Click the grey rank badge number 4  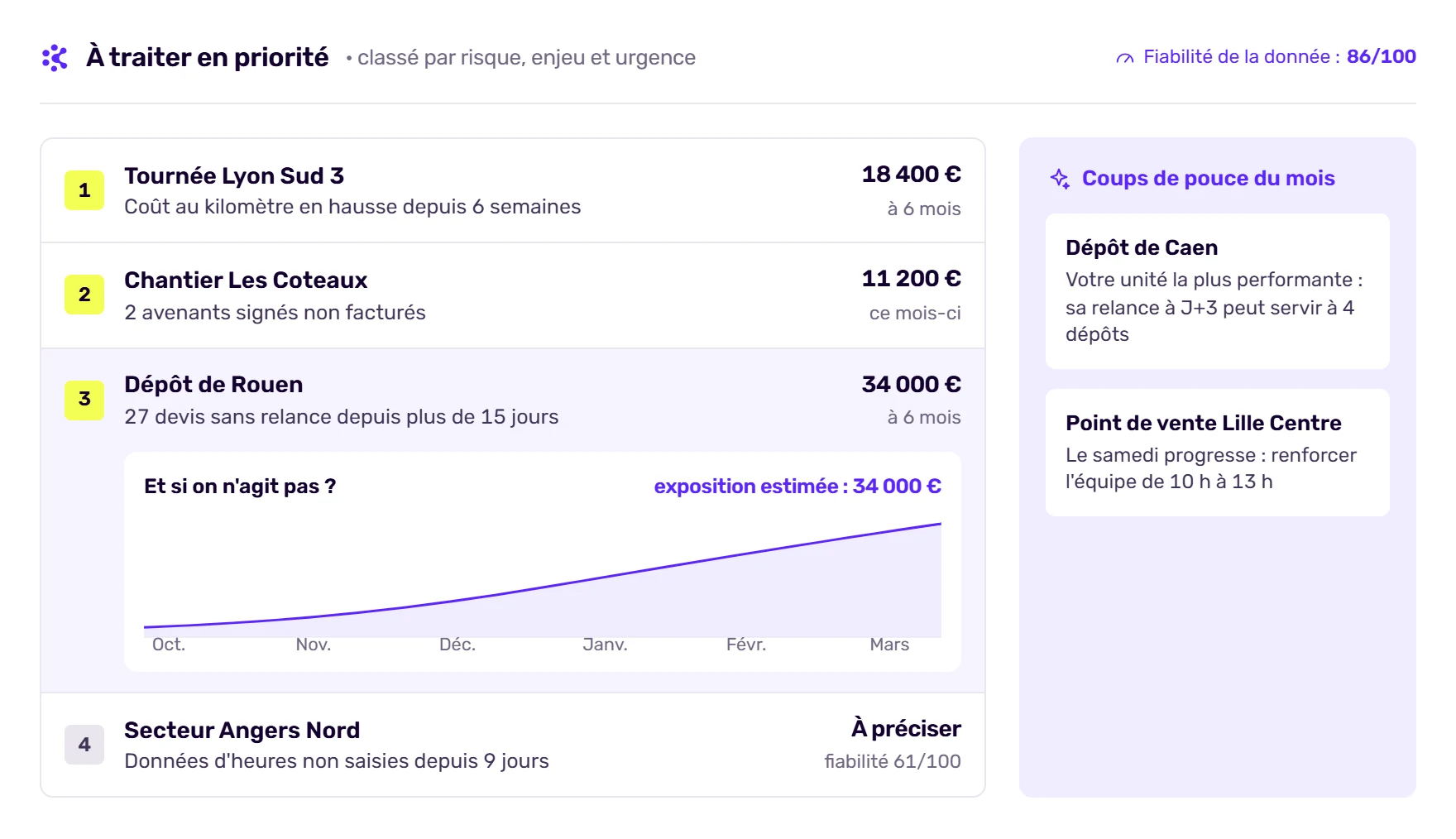click(84, 745)
